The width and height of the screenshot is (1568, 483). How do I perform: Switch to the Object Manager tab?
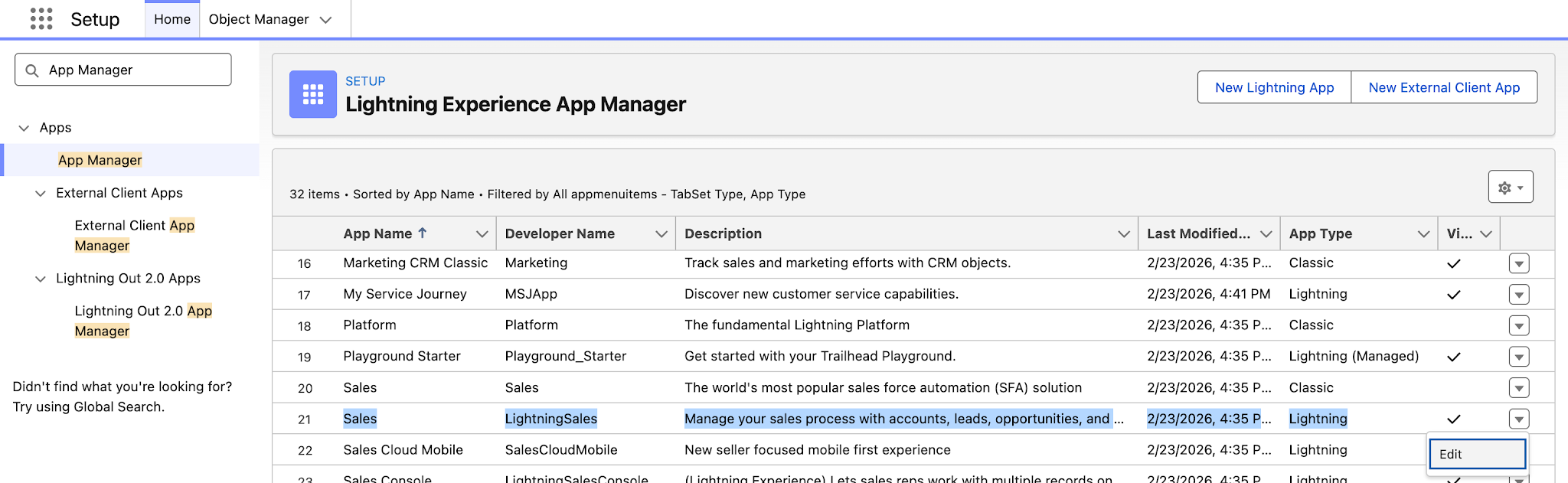tap(259, 19)
